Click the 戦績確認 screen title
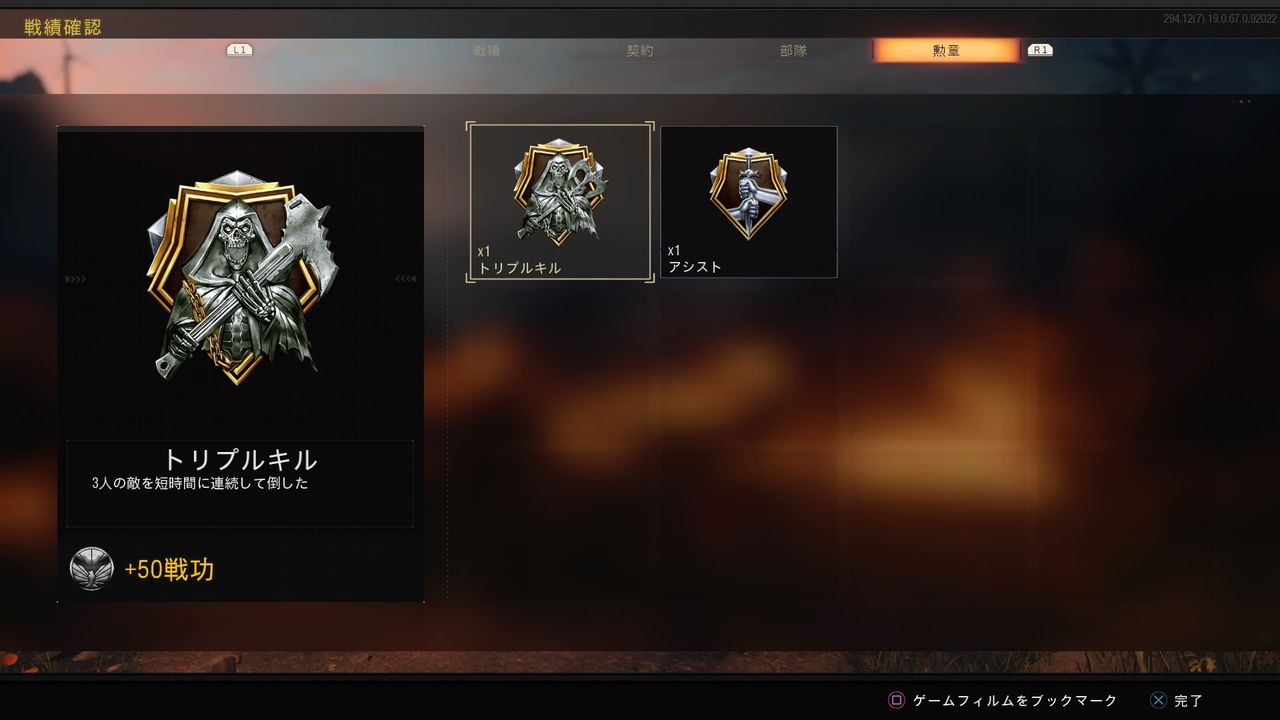Image resolution: width=1280 pixels, height=720 pixels. (x=63, y=27)
